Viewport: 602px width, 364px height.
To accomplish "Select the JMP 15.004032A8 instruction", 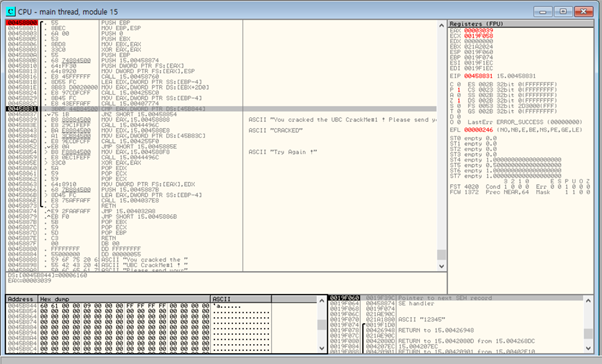I will [x=128, y=211].
